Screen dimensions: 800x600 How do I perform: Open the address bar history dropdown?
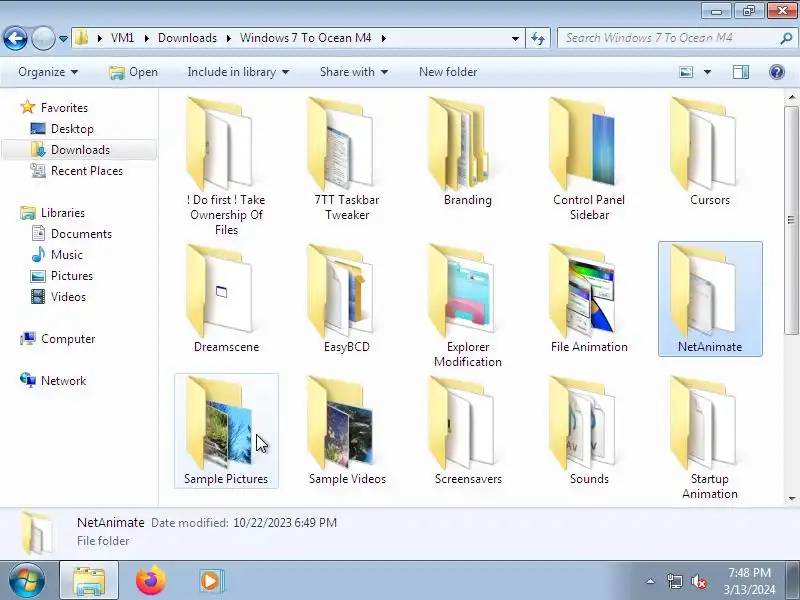coord(515,38)
